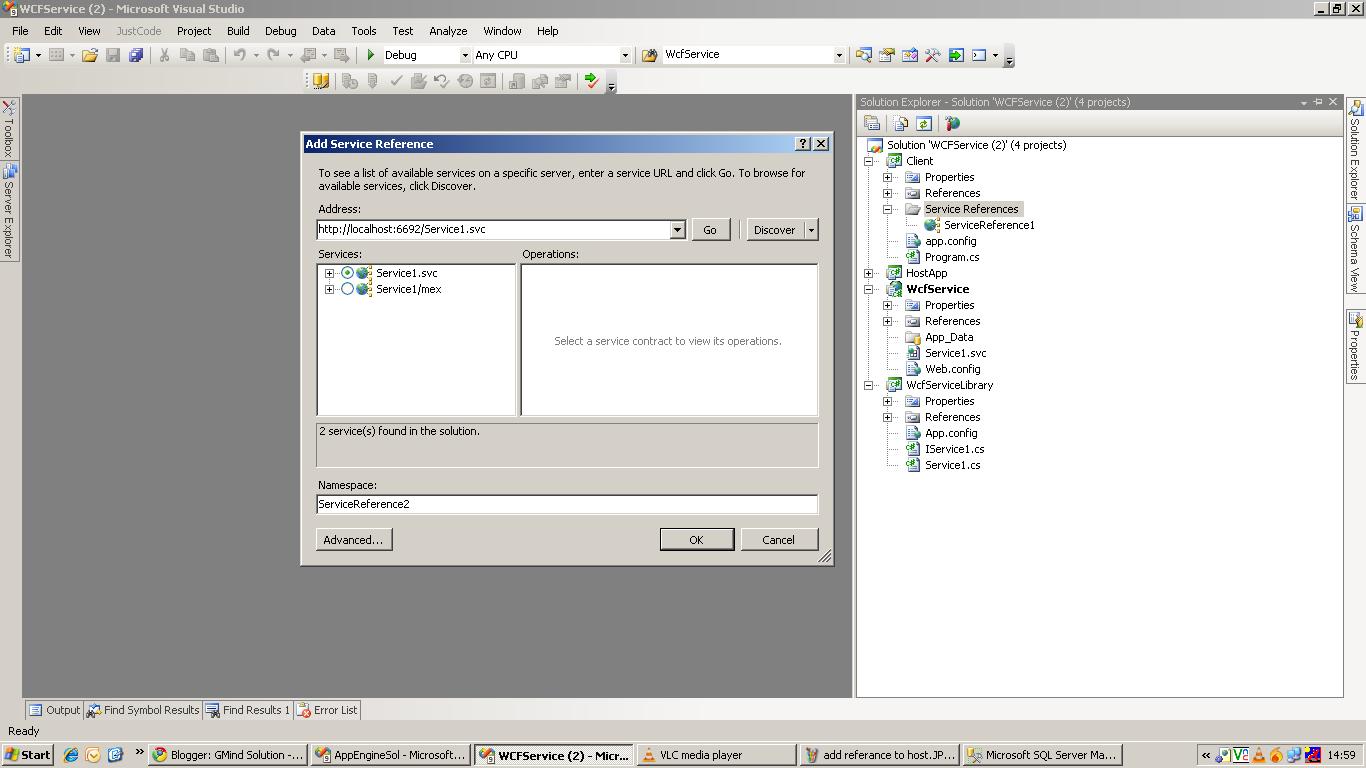Open the File menu

pos(20,31)
